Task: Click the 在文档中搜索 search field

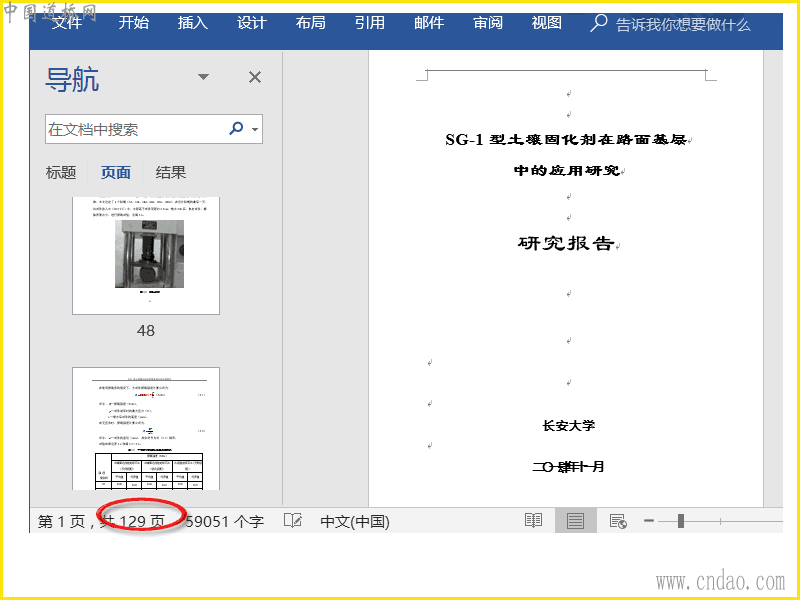Action: (136, 129)
